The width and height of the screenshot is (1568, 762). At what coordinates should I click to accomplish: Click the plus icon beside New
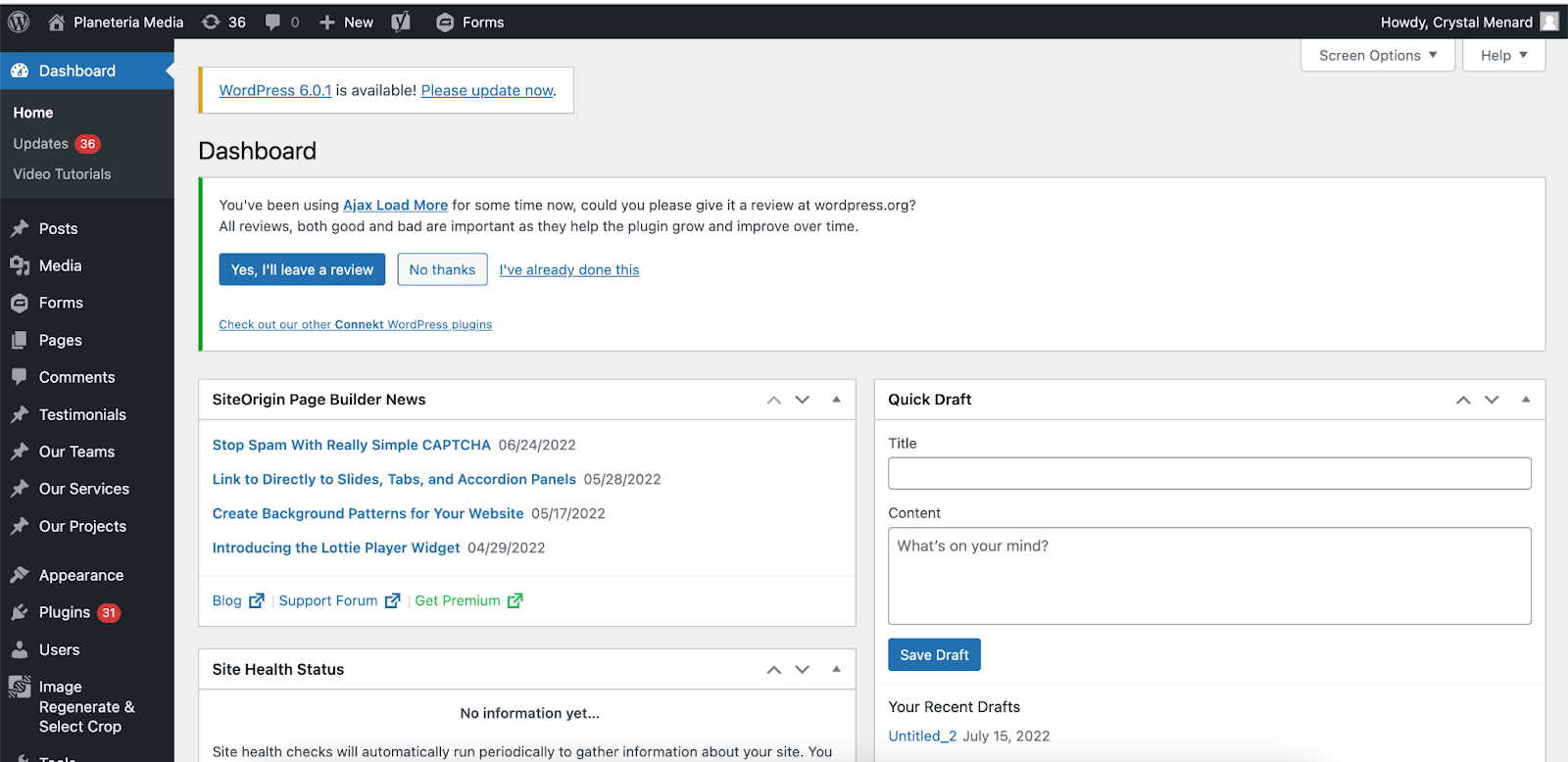pyautogui.click(x=327, y=22)
